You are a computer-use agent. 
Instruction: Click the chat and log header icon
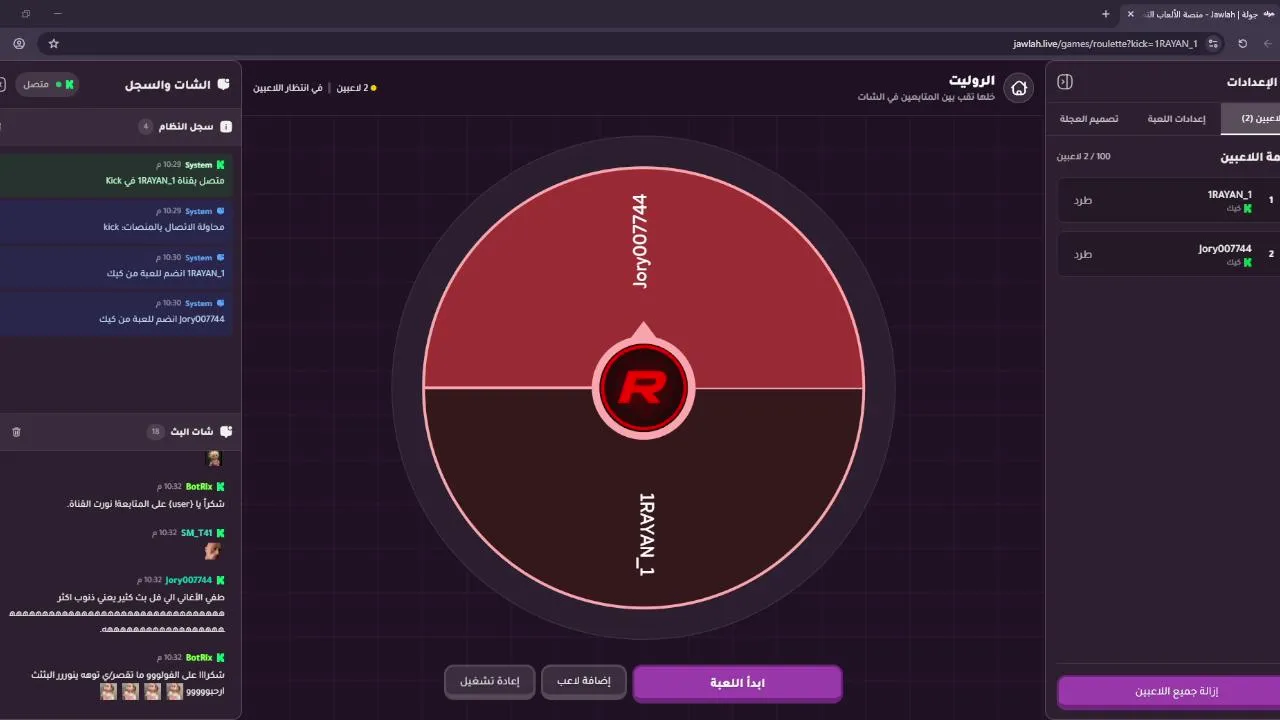[224, 85]
